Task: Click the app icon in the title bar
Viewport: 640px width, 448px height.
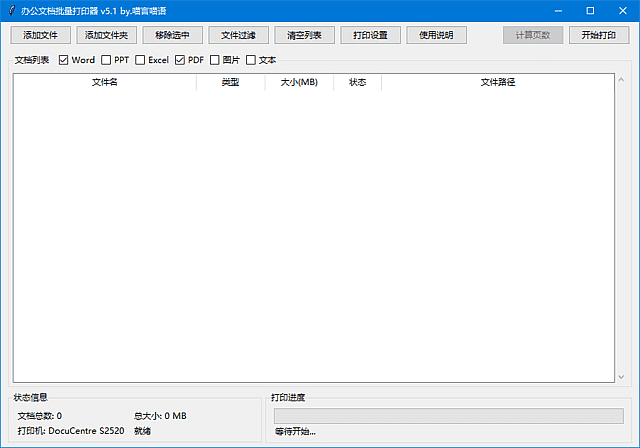Action: point(11,10)
